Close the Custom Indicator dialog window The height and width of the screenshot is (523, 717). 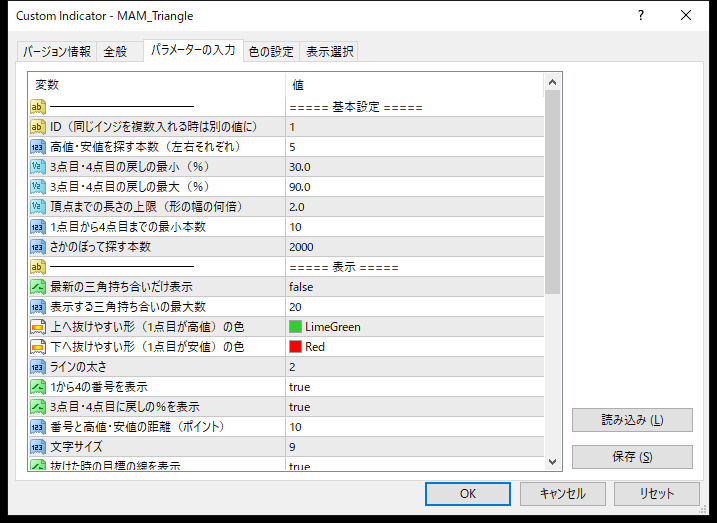point(686,16)
